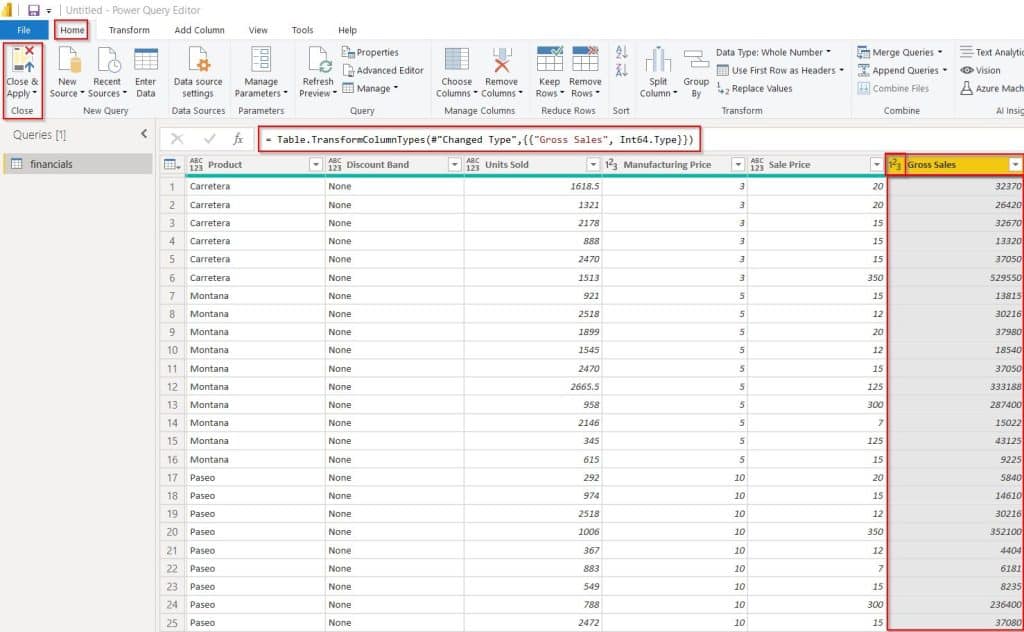Open the Advanced Editor
The height and width of the screenshot is (632, 1024).
point(383,70)
